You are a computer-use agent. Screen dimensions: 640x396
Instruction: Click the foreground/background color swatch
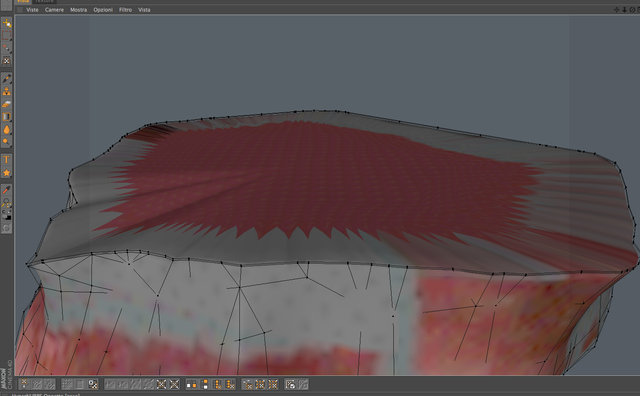(x=6, y=216)
